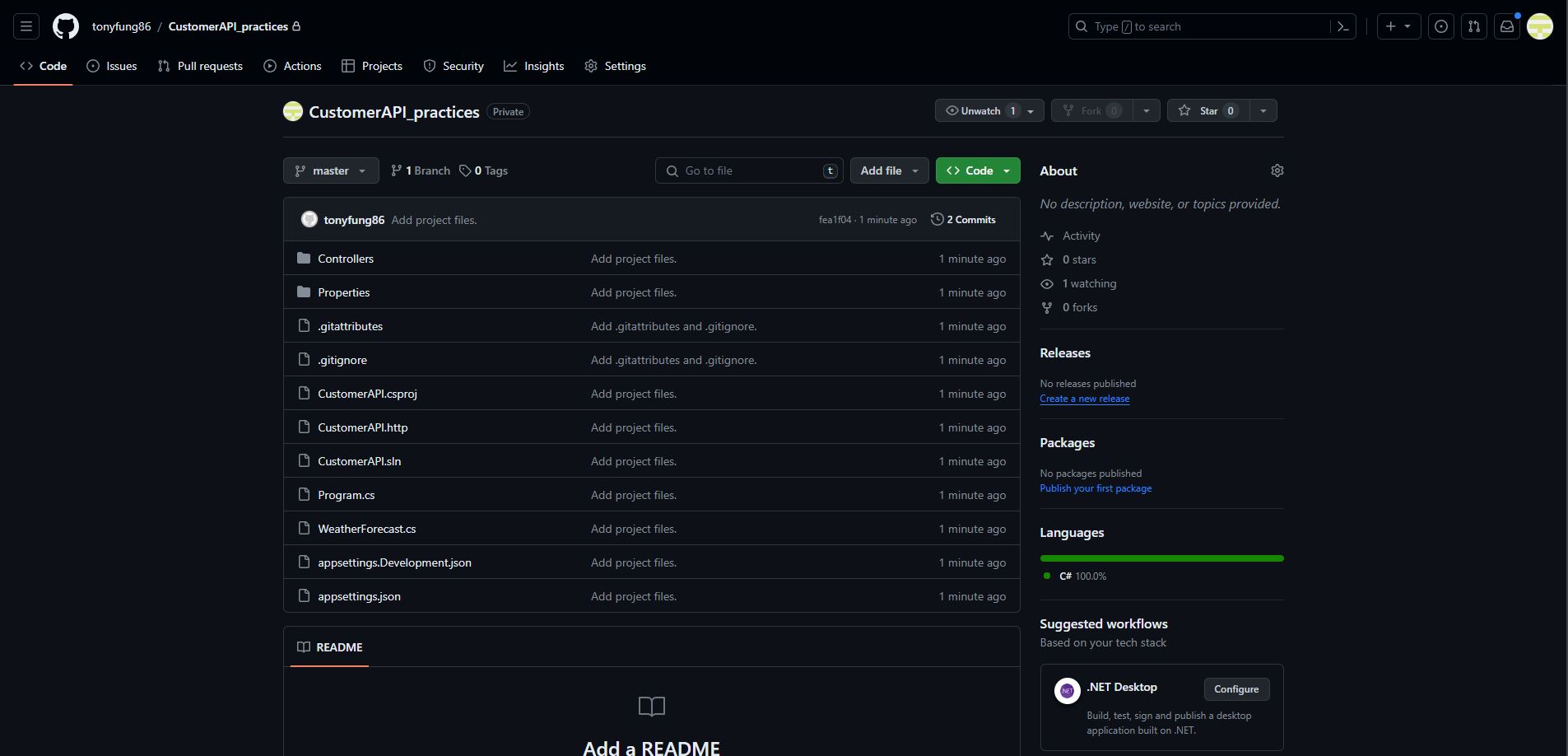Click the GitHub logo home icon
Screen dimensions: 1568x756
66,26
